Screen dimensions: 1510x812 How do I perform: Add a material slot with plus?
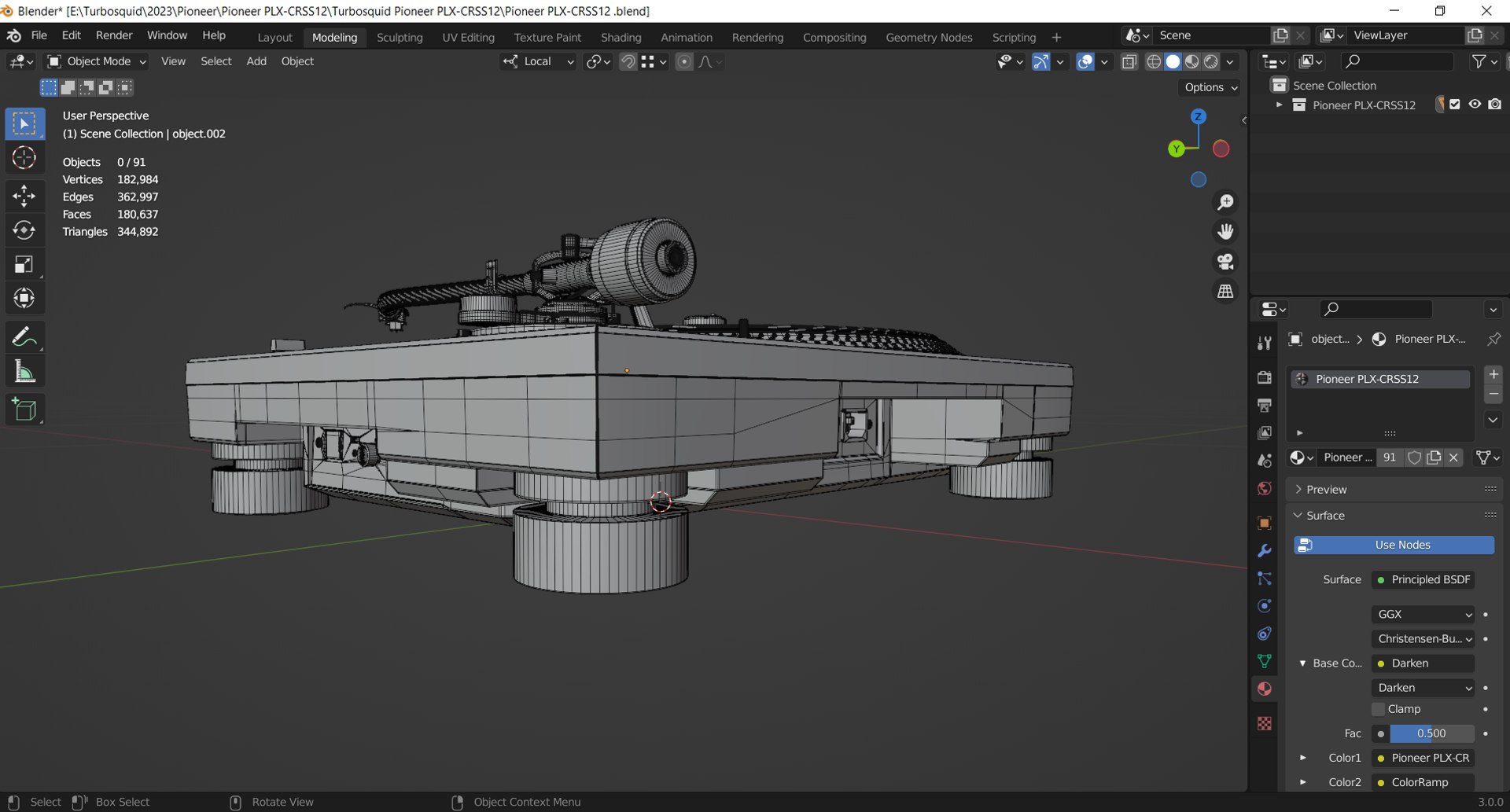tap(1493, 374)
